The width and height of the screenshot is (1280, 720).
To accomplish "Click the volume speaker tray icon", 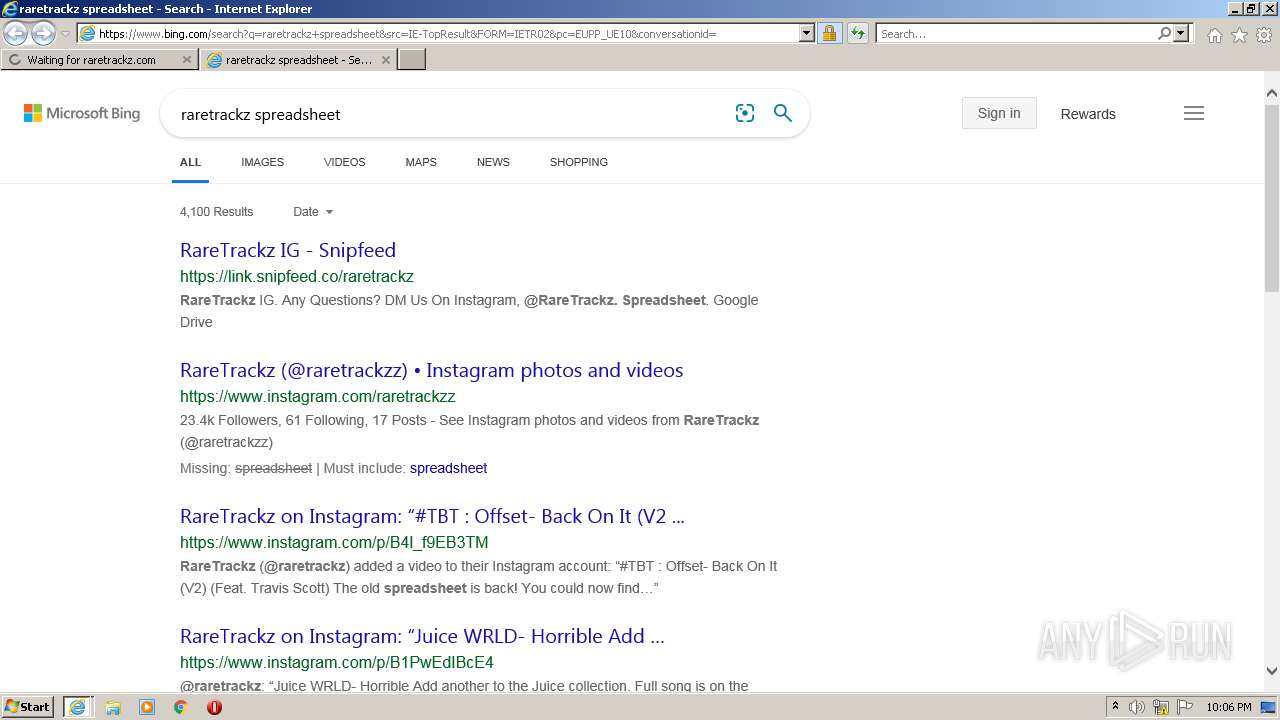I will (x=1137, y=707).
